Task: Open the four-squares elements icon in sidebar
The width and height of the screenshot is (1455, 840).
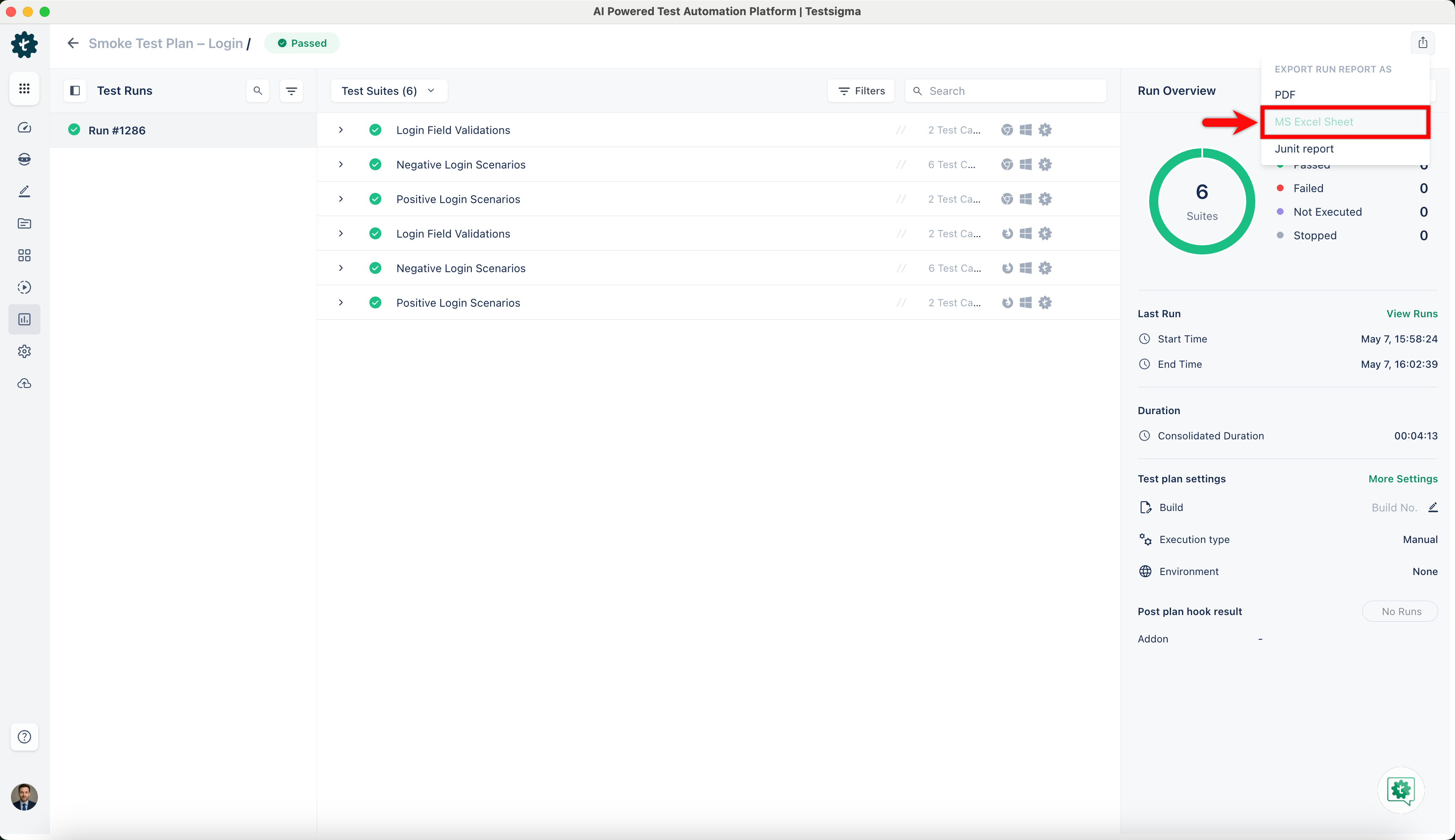Action: pyautogui.click(x=24, y=256)
